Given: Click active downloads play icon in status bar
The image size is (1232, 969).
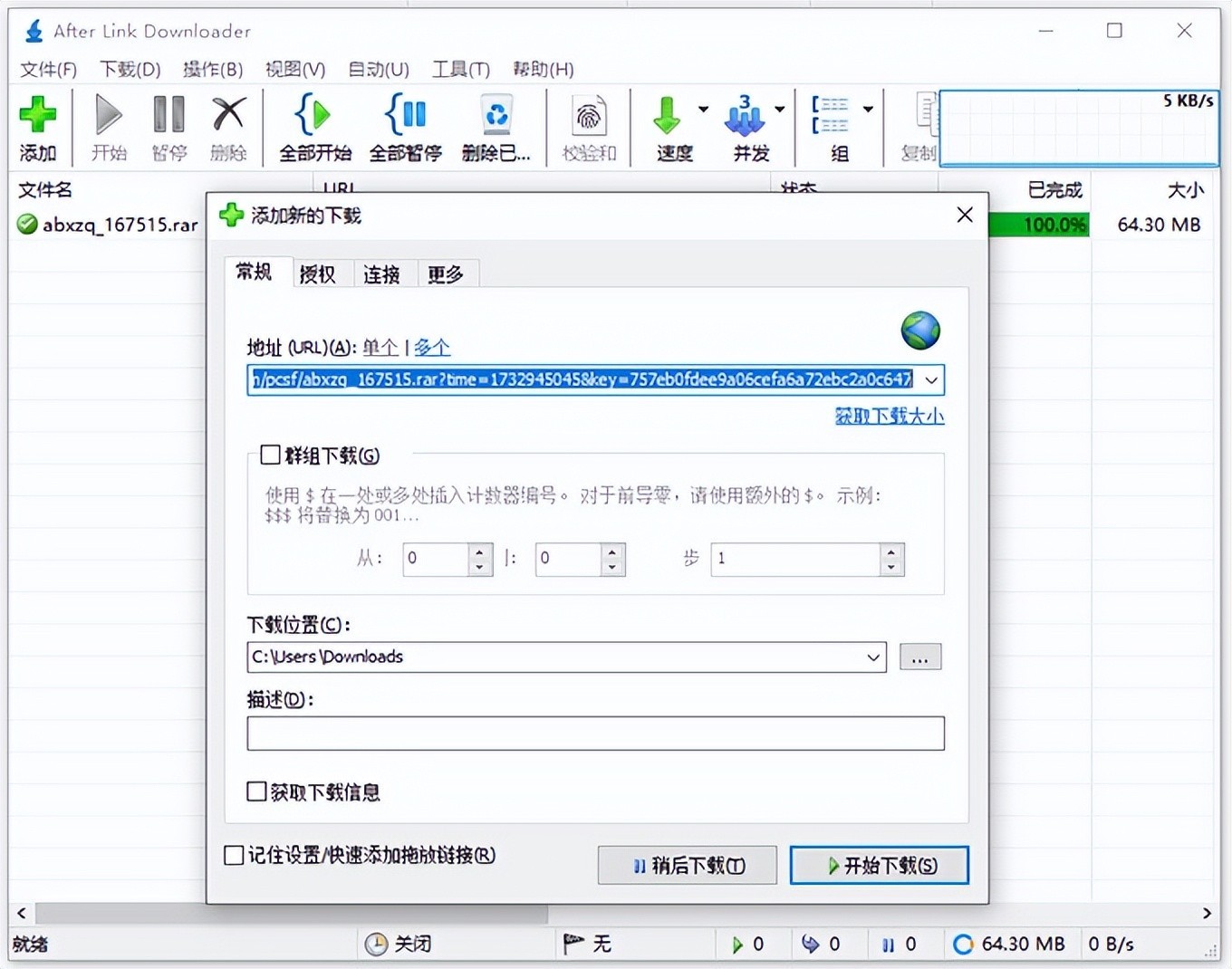Looking at the screenshot, I should 737,945.
